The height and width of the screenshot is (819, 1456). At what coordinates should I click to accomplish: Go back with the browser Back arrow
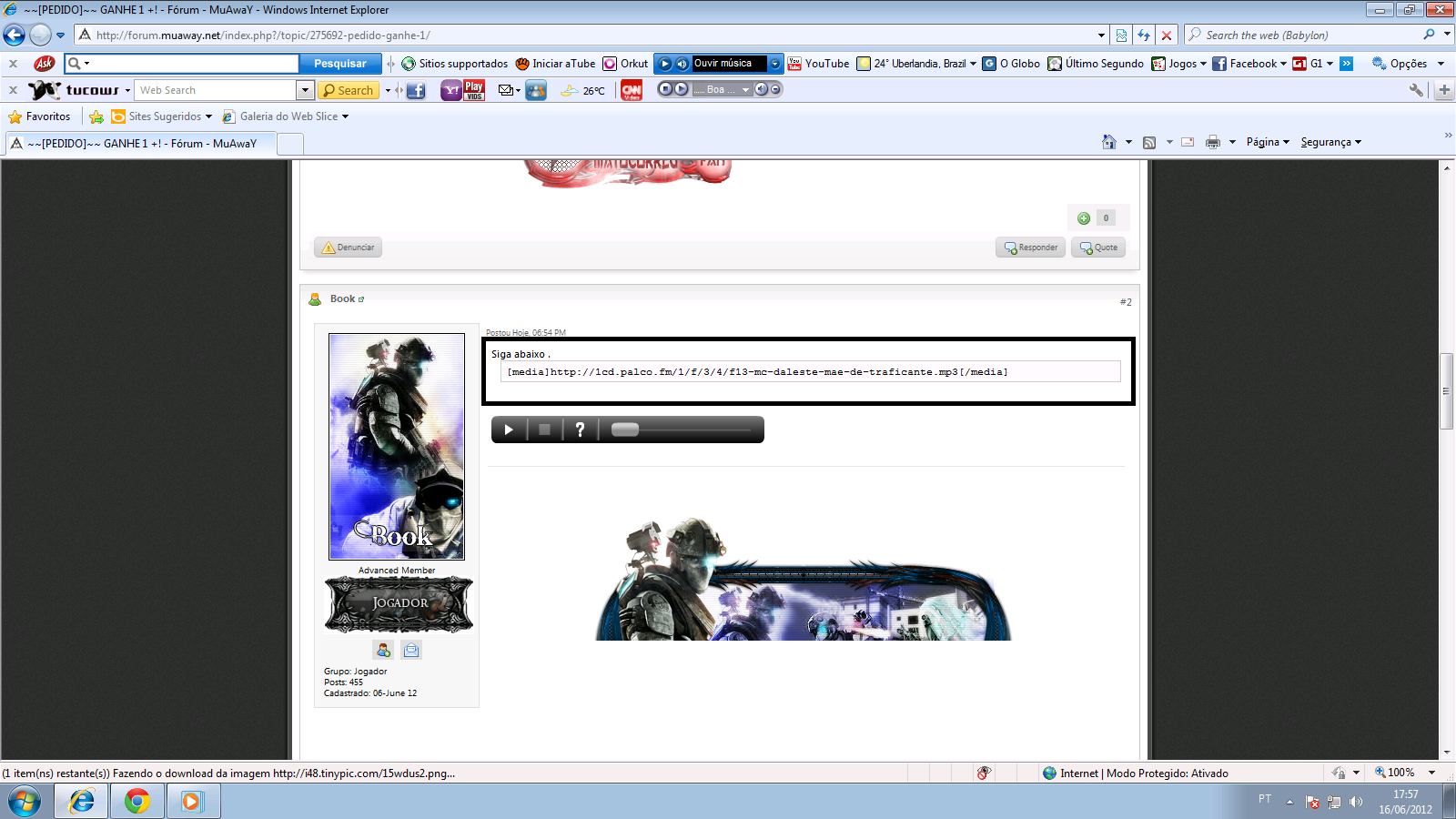pos(15,35)
